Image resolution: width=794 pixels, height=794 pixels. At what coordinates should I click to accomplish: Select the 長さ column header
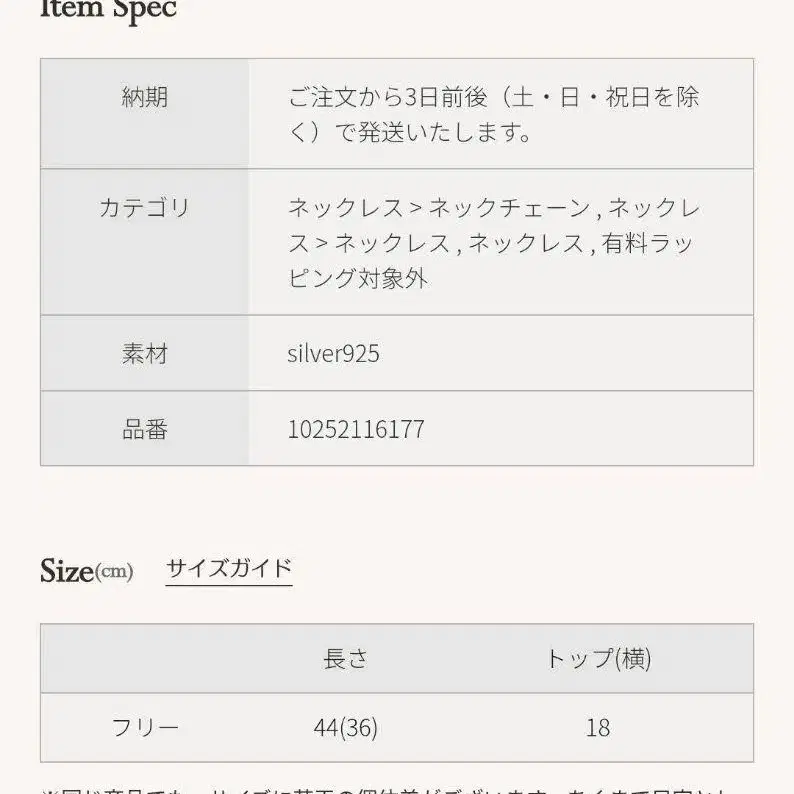(x=345, y=658)
